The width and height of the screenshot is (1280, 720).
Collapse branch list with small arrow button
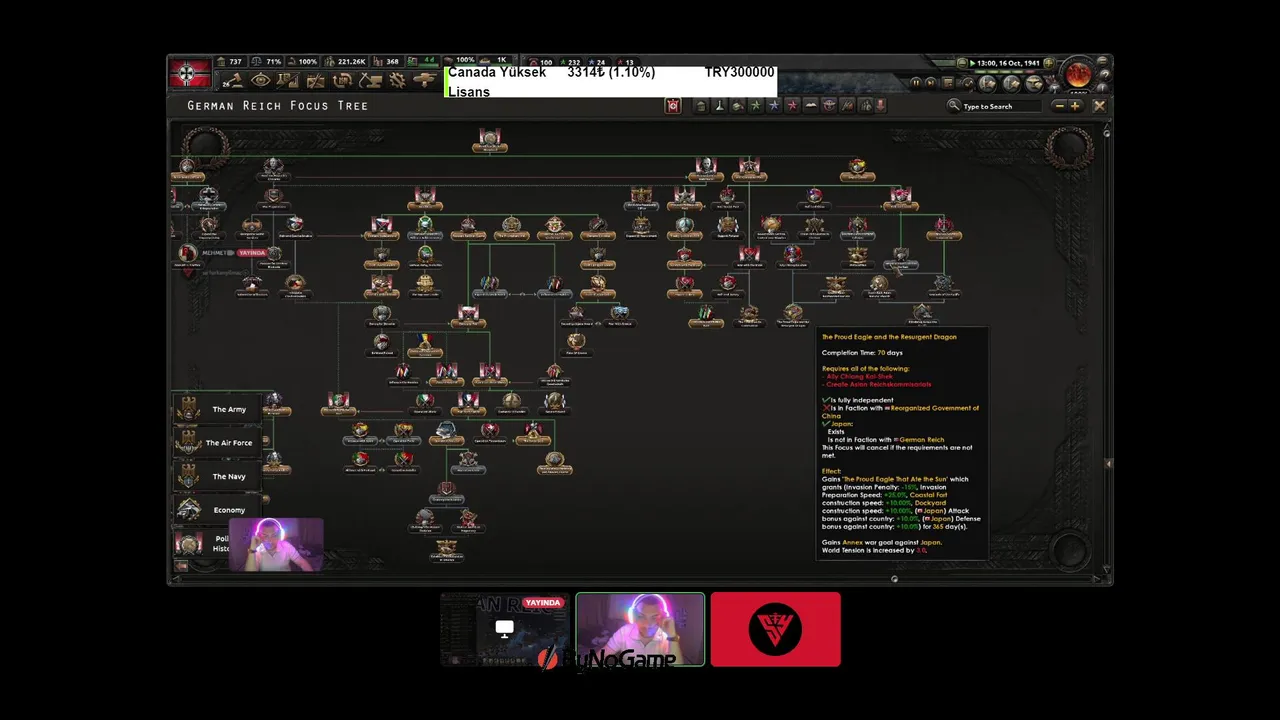pyautogui.click(x=181, y=567)
